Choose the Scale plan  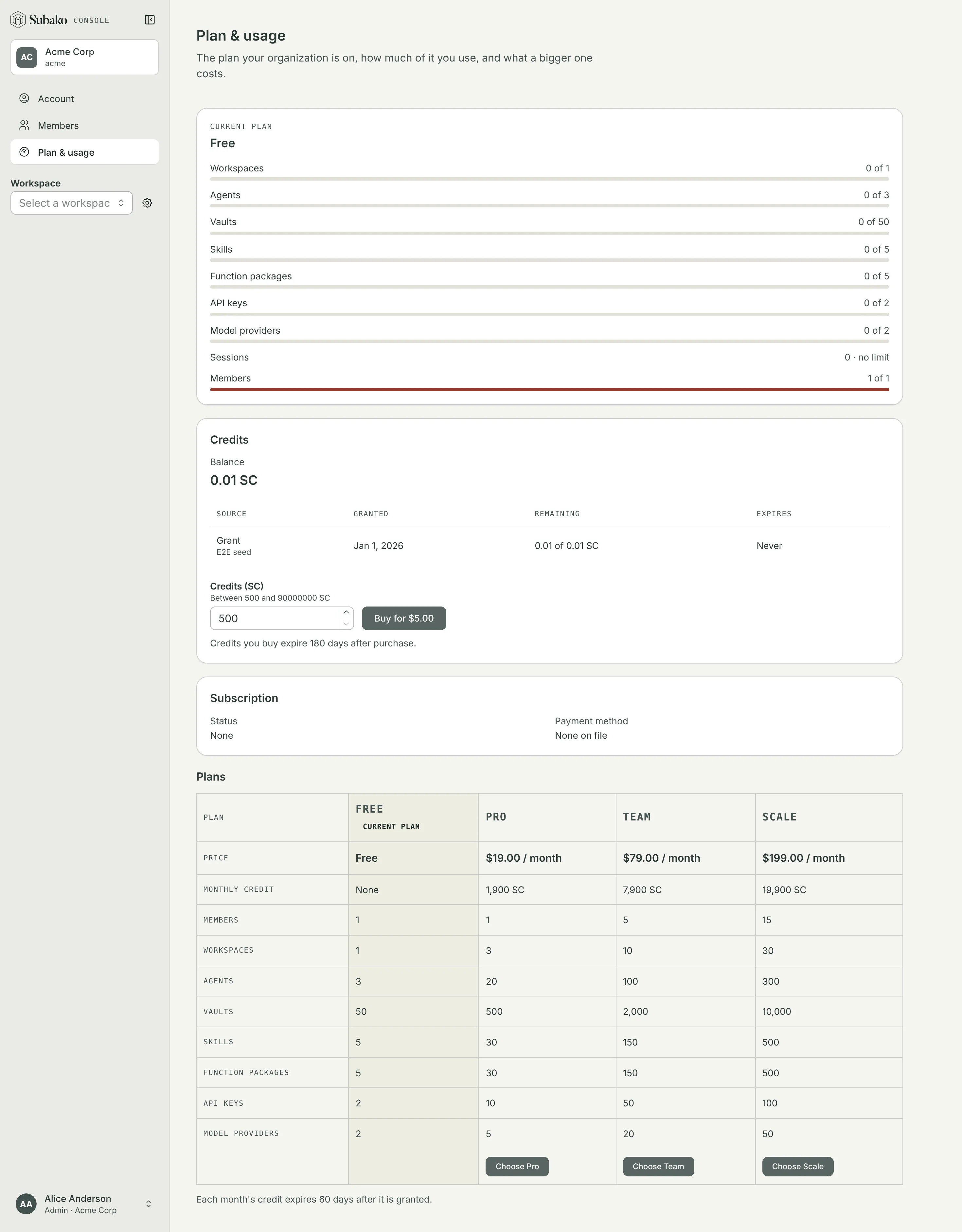(x=798, y=1167)
